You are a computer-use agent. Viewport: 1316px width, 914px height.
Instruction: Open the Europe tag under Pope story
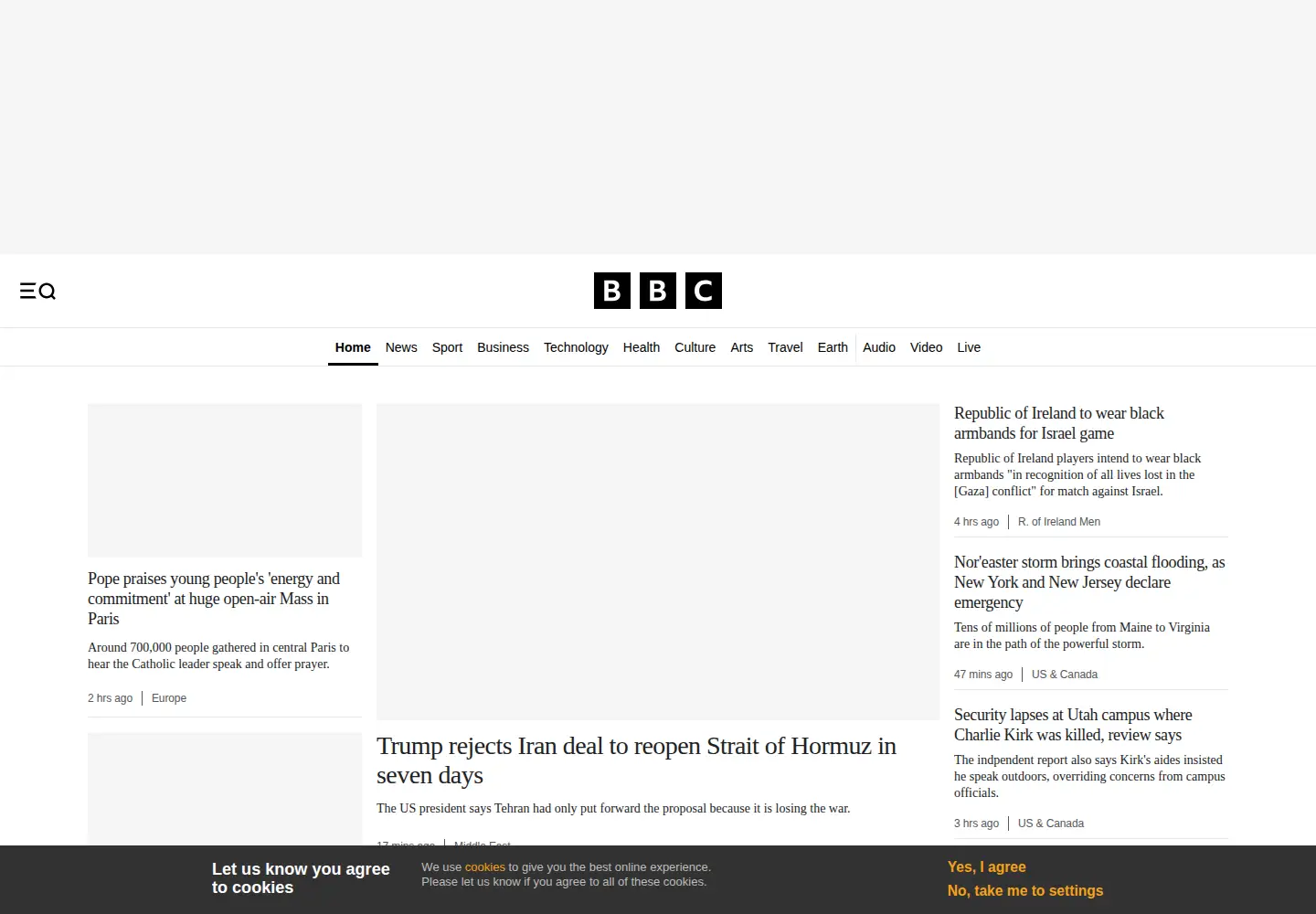coord(169,698)
